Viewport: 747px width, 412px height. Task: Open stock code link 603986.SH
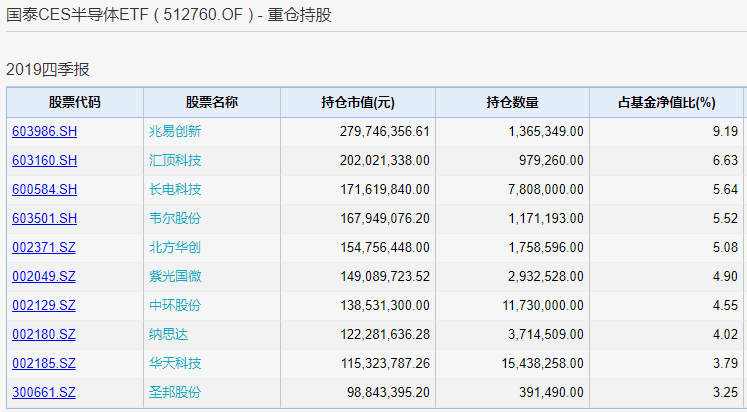(44, 131)
